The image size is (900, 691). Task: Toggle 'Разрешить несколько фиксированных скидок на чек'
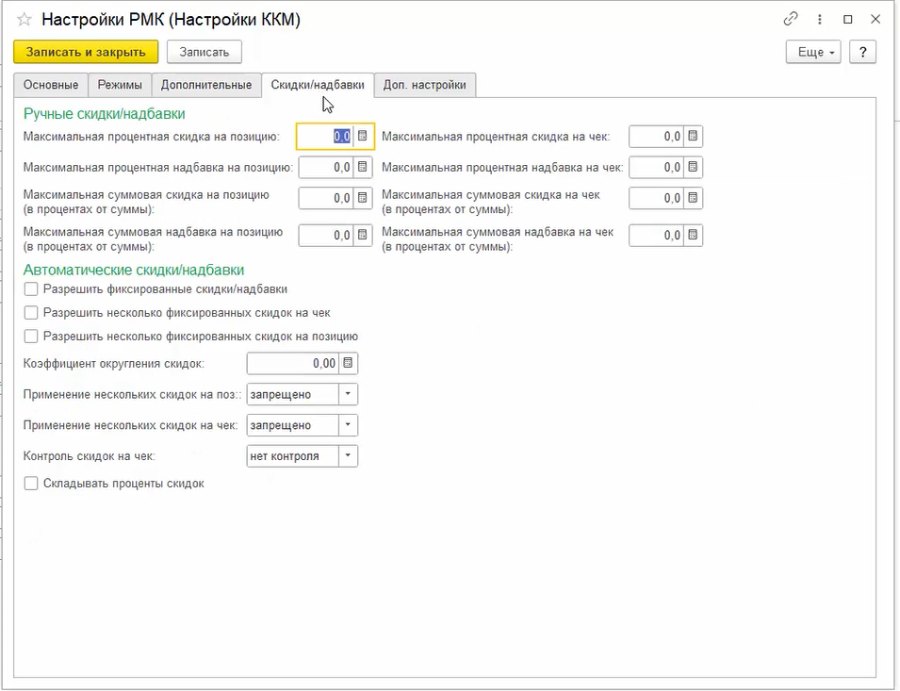31,313
